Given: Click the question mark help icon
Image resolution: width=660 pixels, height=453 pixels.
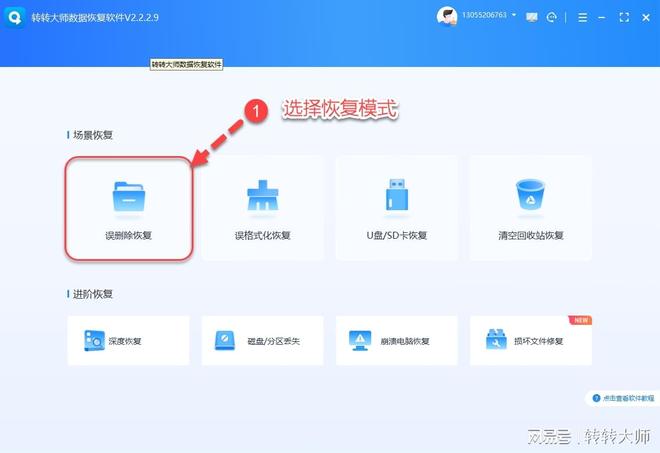Looking at the screenshot, I should pos(596,398).
